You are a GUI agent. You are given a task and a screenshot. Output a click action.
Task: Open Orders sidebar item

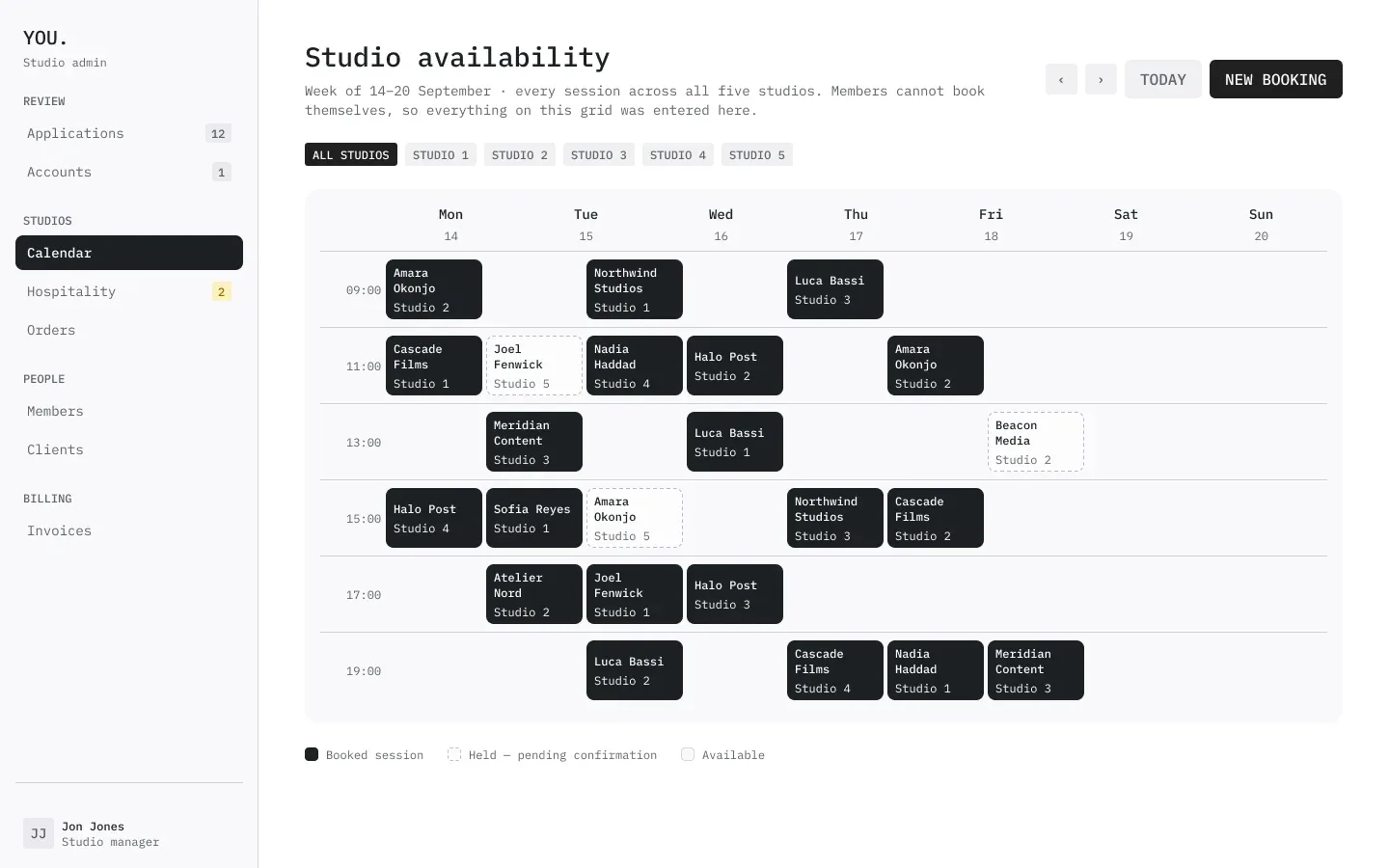[129, 330]
